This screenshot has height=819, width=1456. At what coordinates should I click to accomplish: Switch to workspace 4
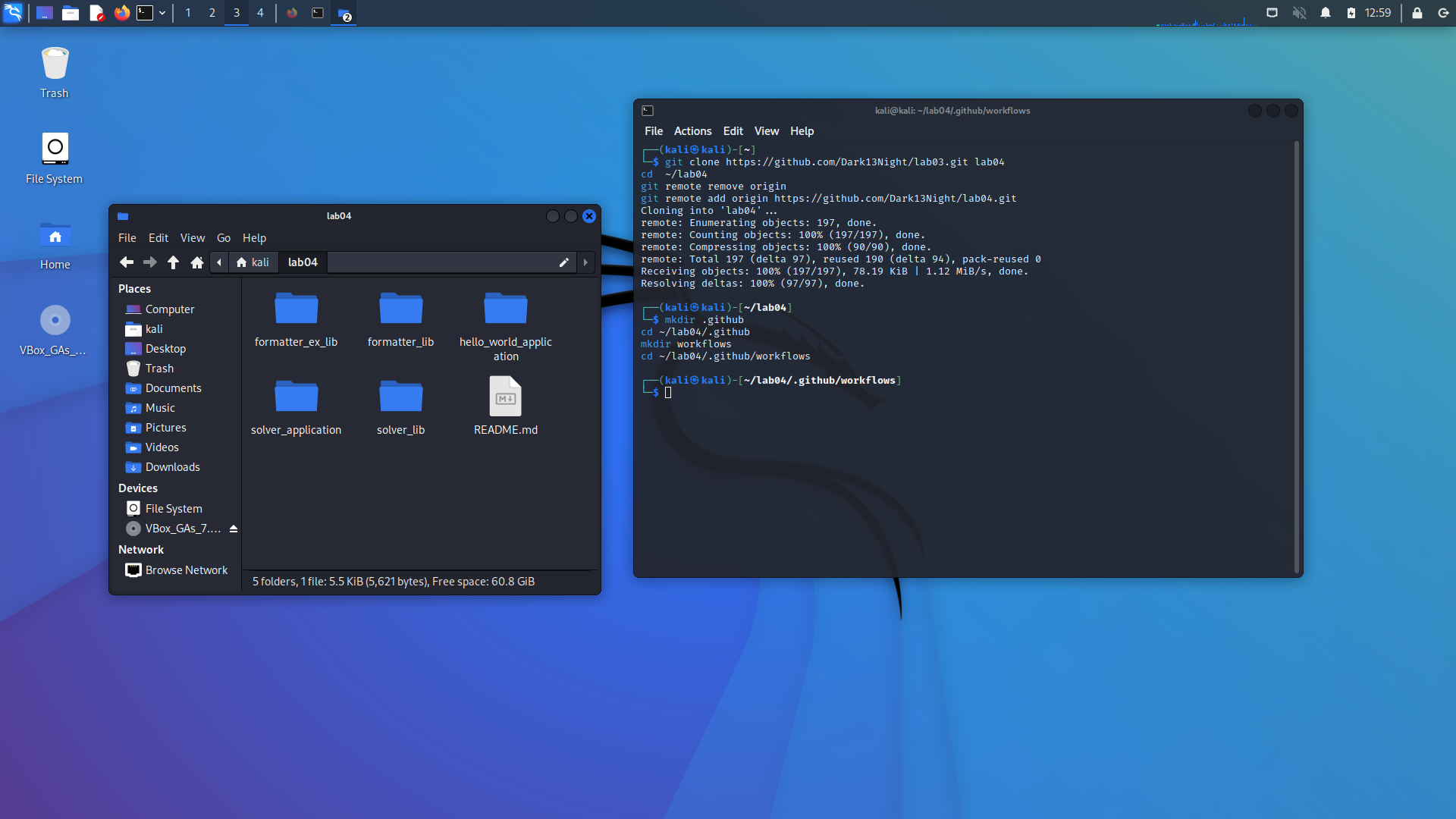click(x=261, y=13)
